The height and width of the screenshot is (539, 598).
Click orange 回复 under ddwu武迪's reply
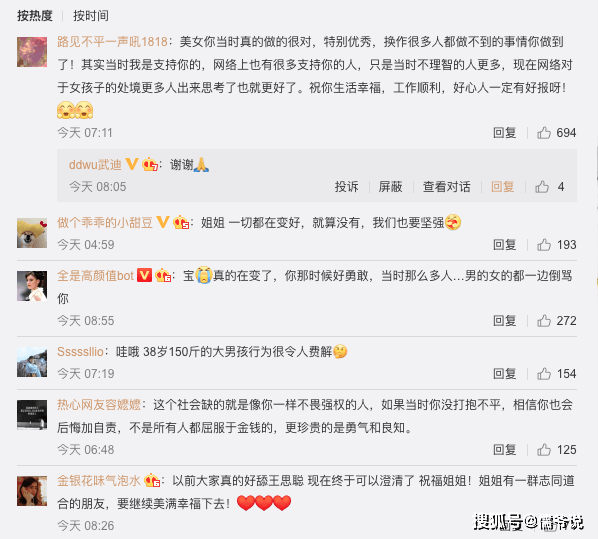(502, 187)
